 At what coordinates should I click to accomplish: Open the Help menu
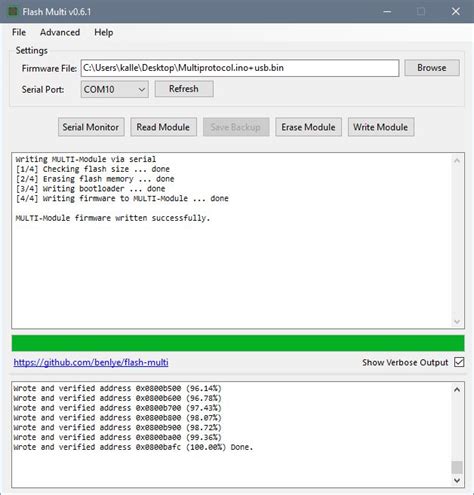(x=104, y=32)
